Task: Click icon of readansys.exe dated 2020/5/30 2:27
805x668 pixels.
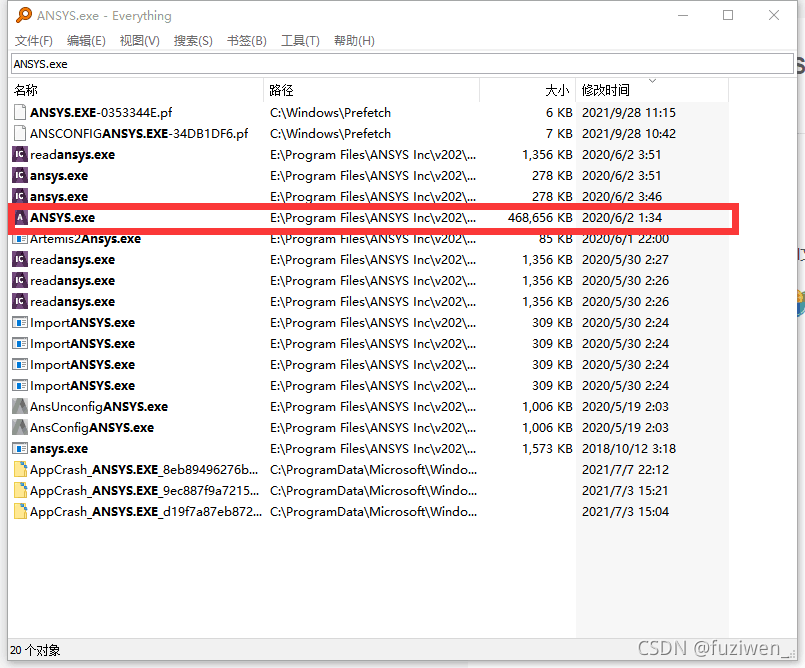Action: [x=20, y=259]
